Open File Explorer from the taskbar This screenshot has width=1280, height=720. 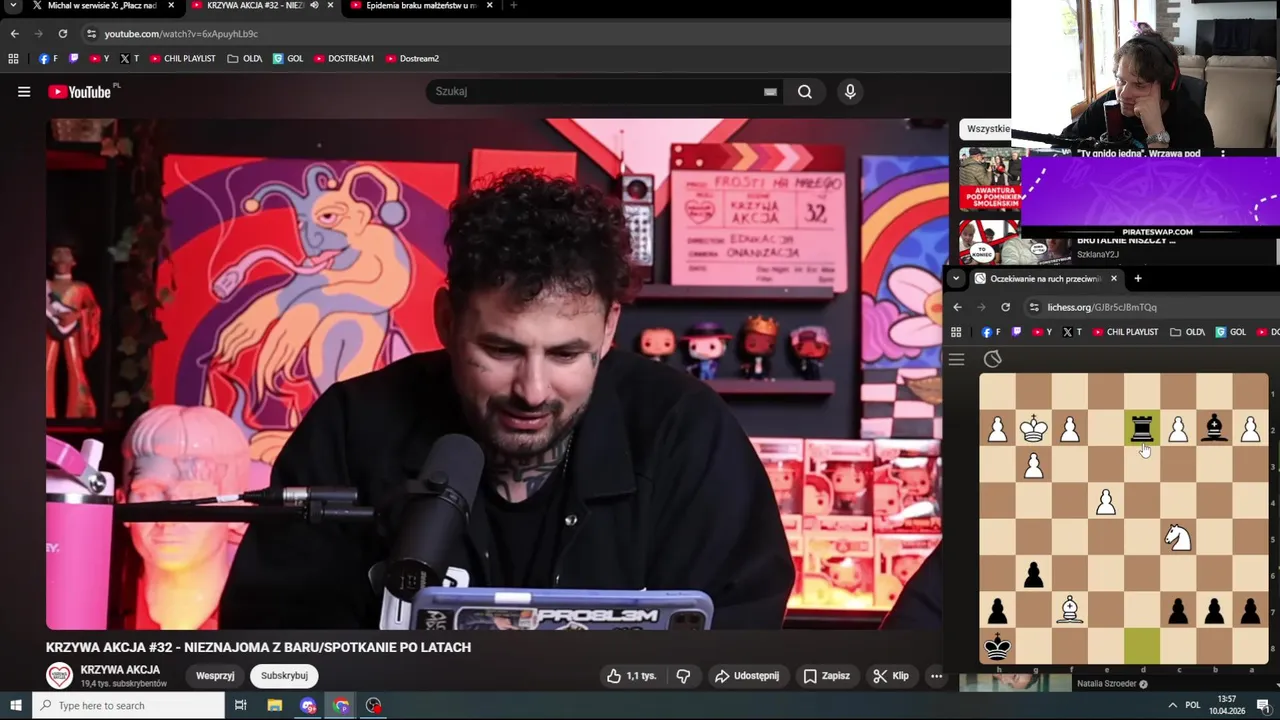[275, 706]
